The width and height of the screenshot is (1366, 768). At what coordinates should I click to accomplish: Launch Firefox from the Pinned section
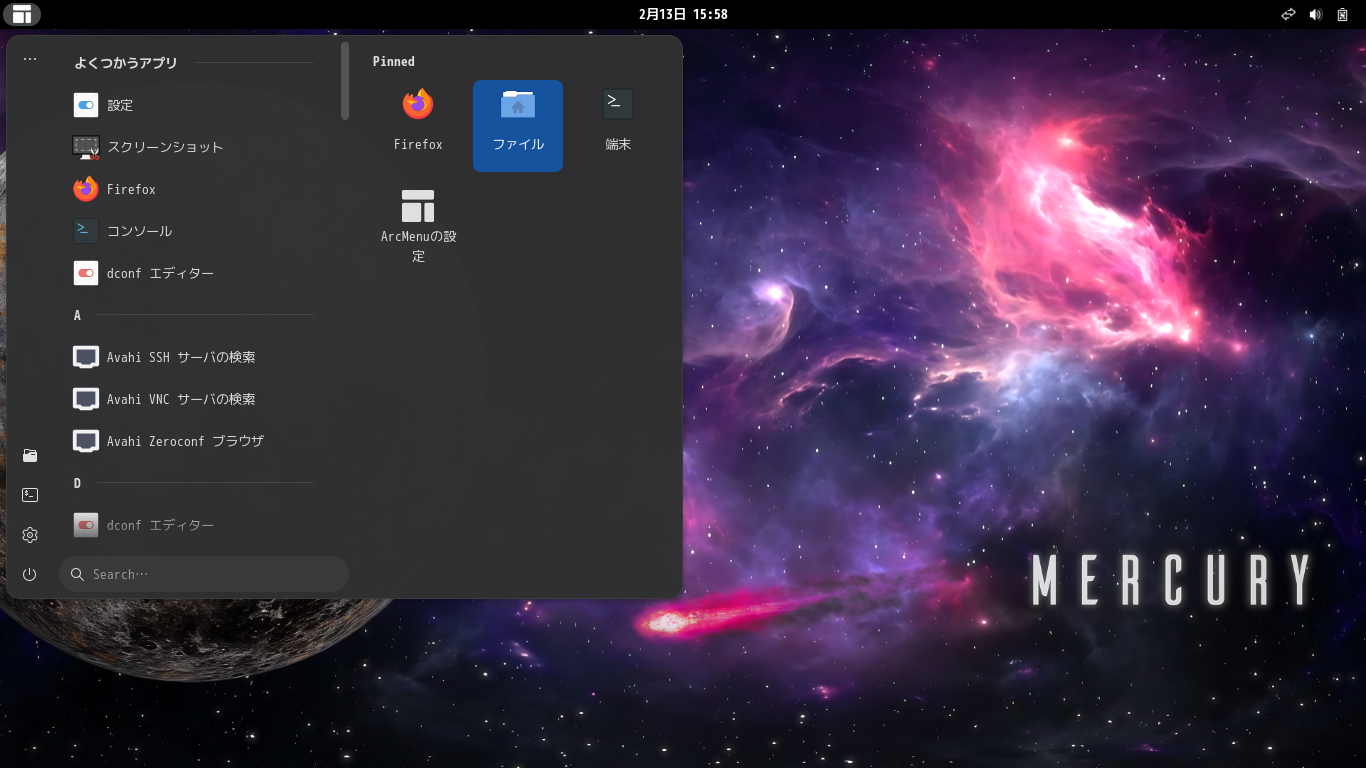[x=418, y=126]
